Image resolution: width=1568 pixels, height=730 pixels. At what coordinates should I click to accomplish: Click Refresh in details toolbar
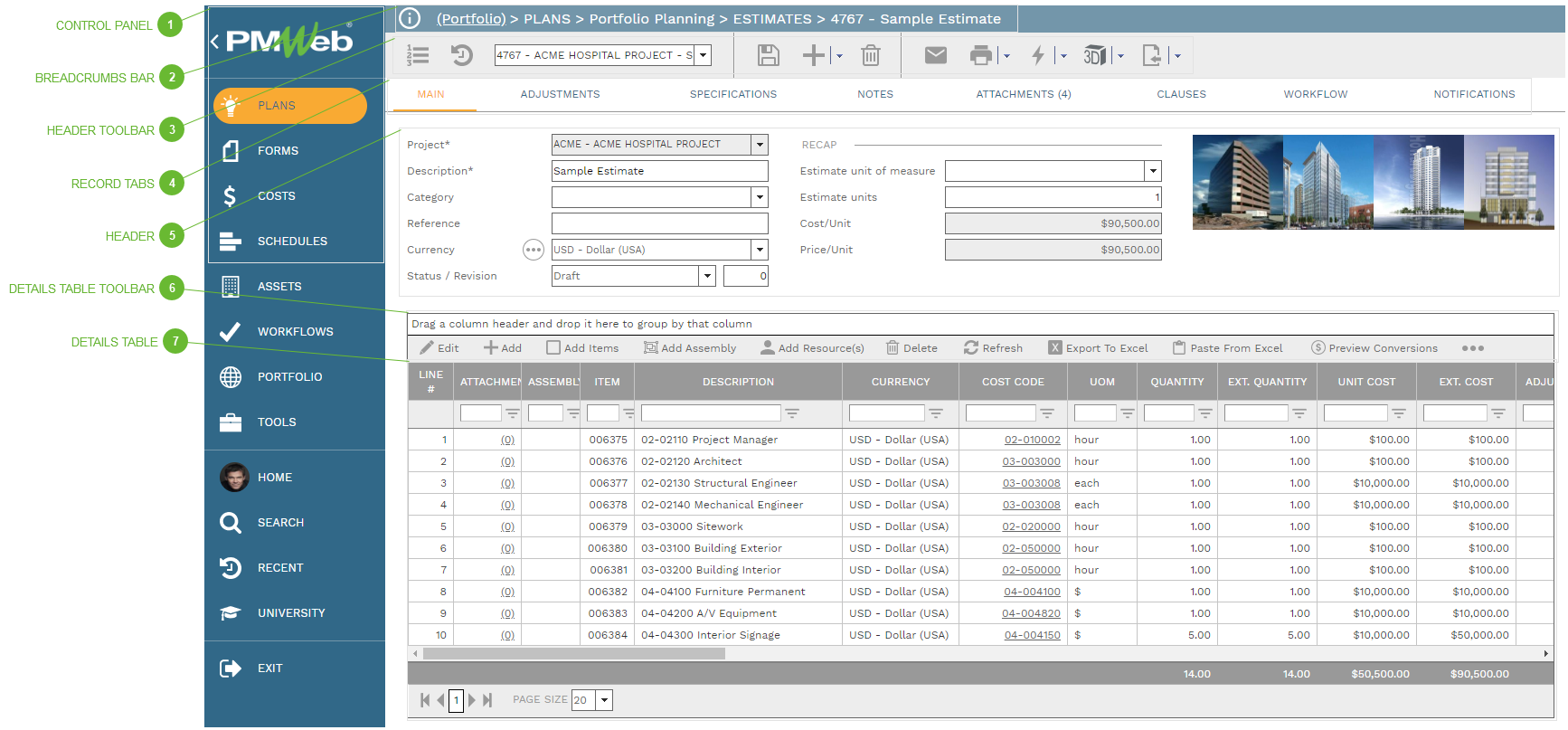(994, 348)
